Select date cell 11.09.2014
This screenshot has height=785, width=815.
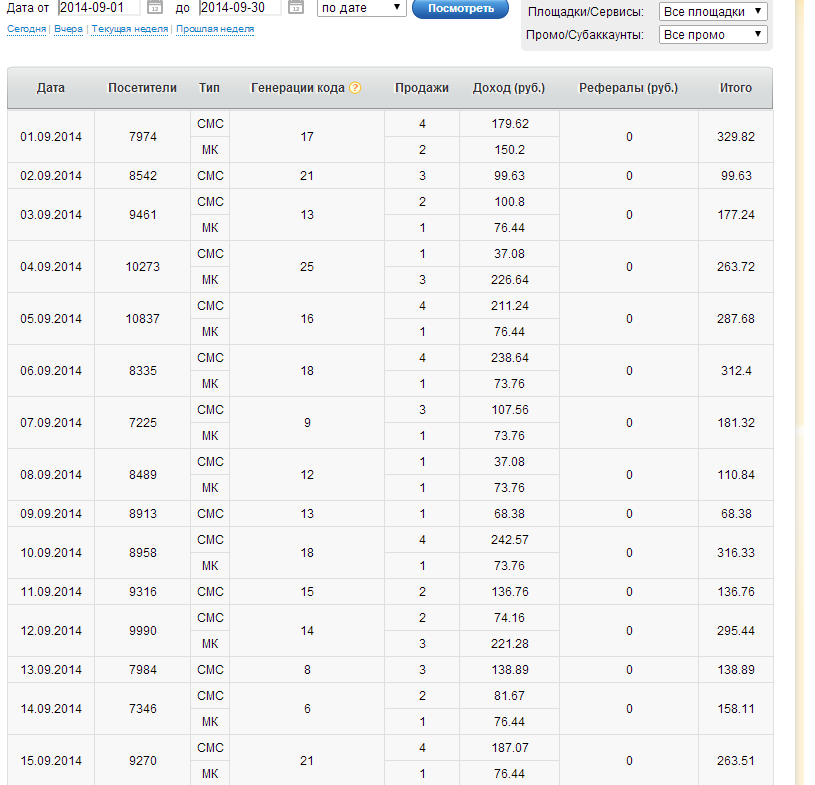coord(51,592)
